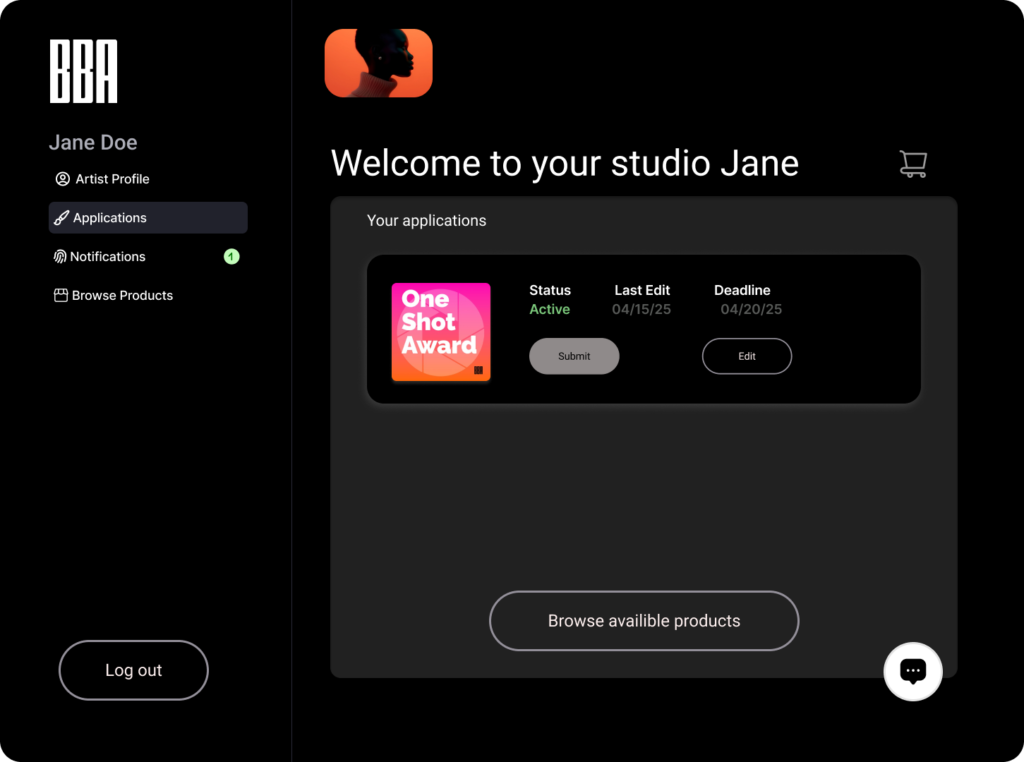Open the shopping cart
The image size is (1024, 762).
point(913,164)
